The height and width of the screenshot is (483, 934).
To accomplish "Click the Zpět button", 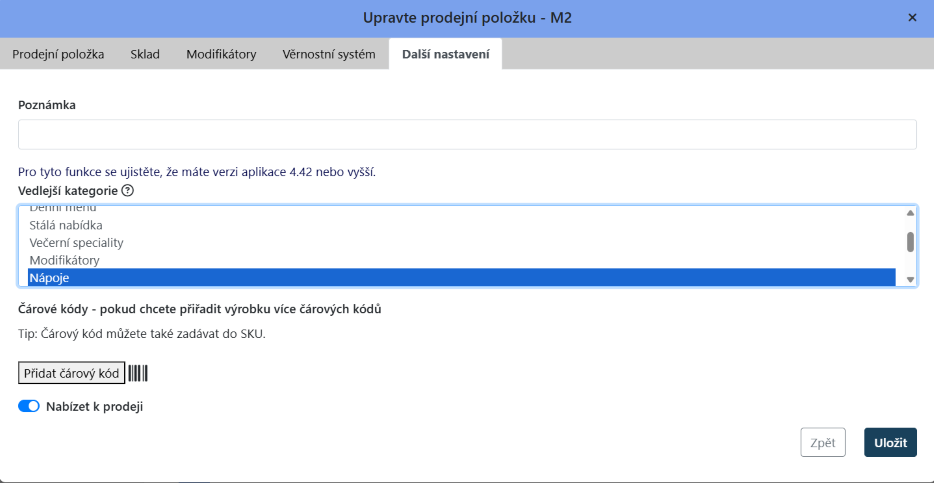I will pyautogui.click(x=822, y=442).
